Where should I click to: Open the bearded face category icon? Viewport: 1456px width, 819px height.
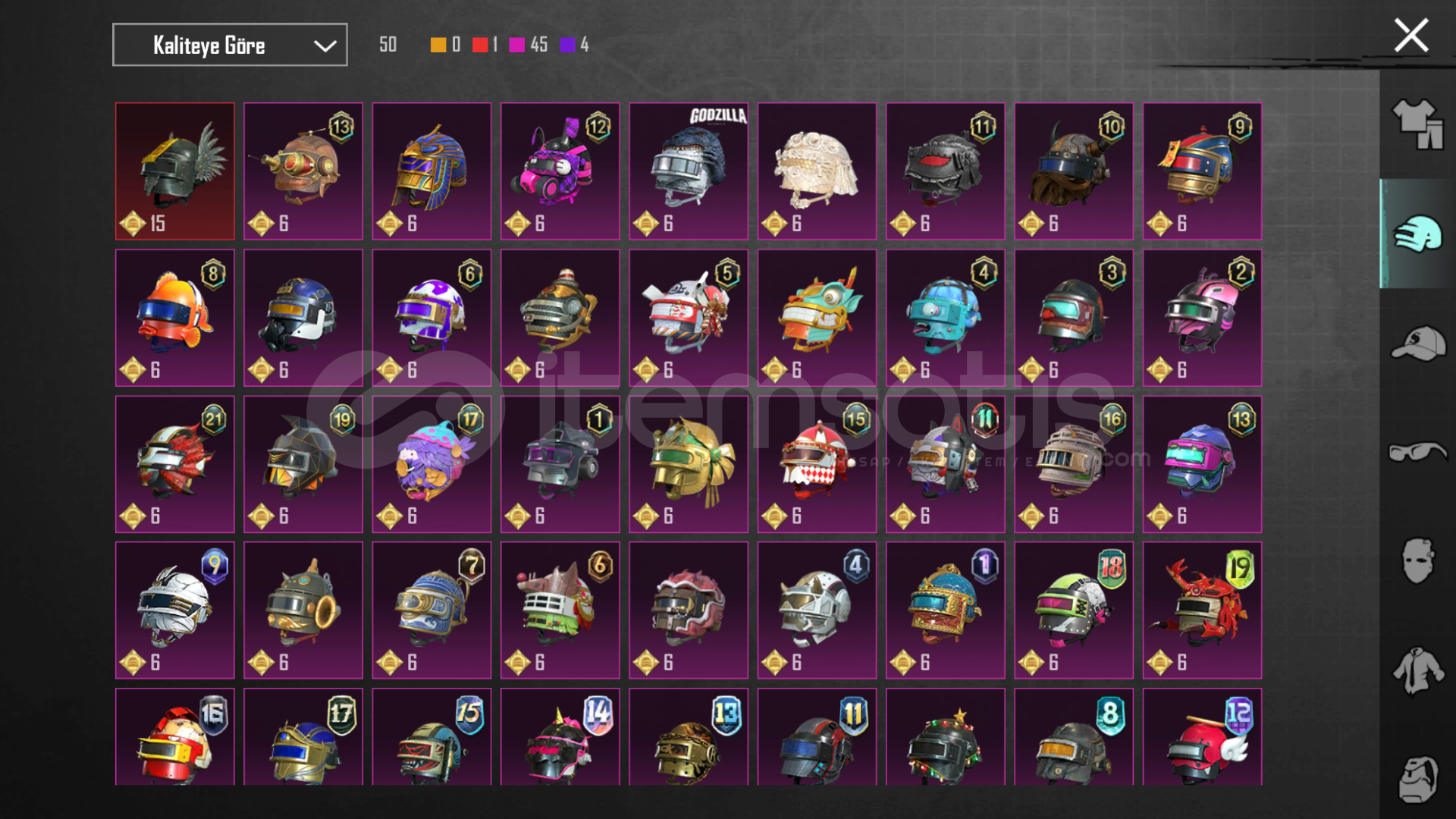click(1417, 779)
